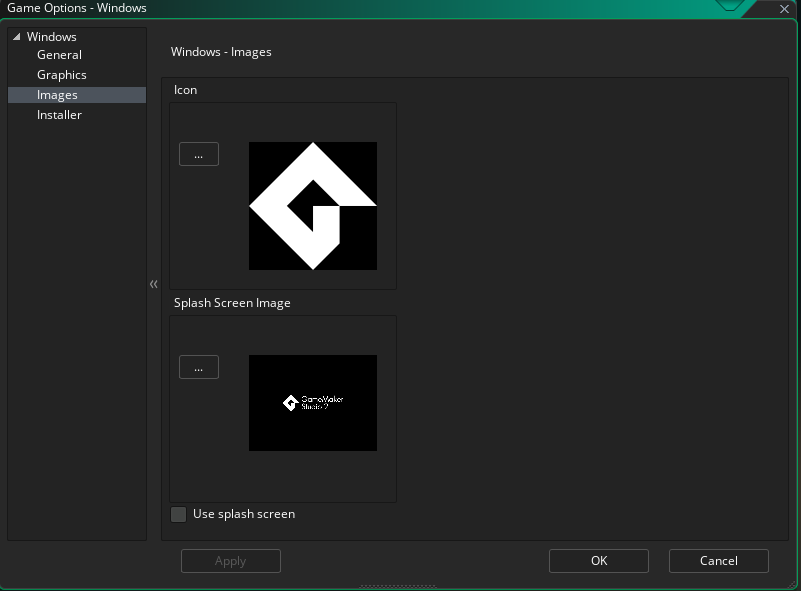Cancel the Game Options dialog
Screen dimensions: 801x591
click(718, 561)
